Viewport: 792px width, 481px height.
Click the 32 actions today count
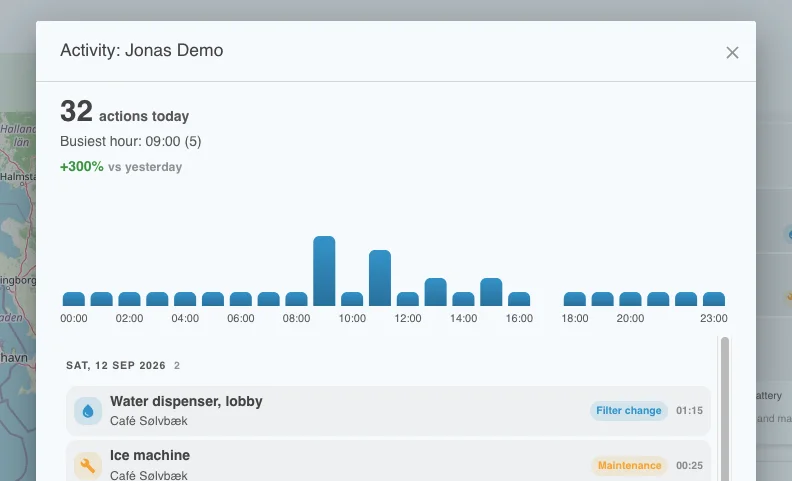pyautogui.click(x=124, y=111)
